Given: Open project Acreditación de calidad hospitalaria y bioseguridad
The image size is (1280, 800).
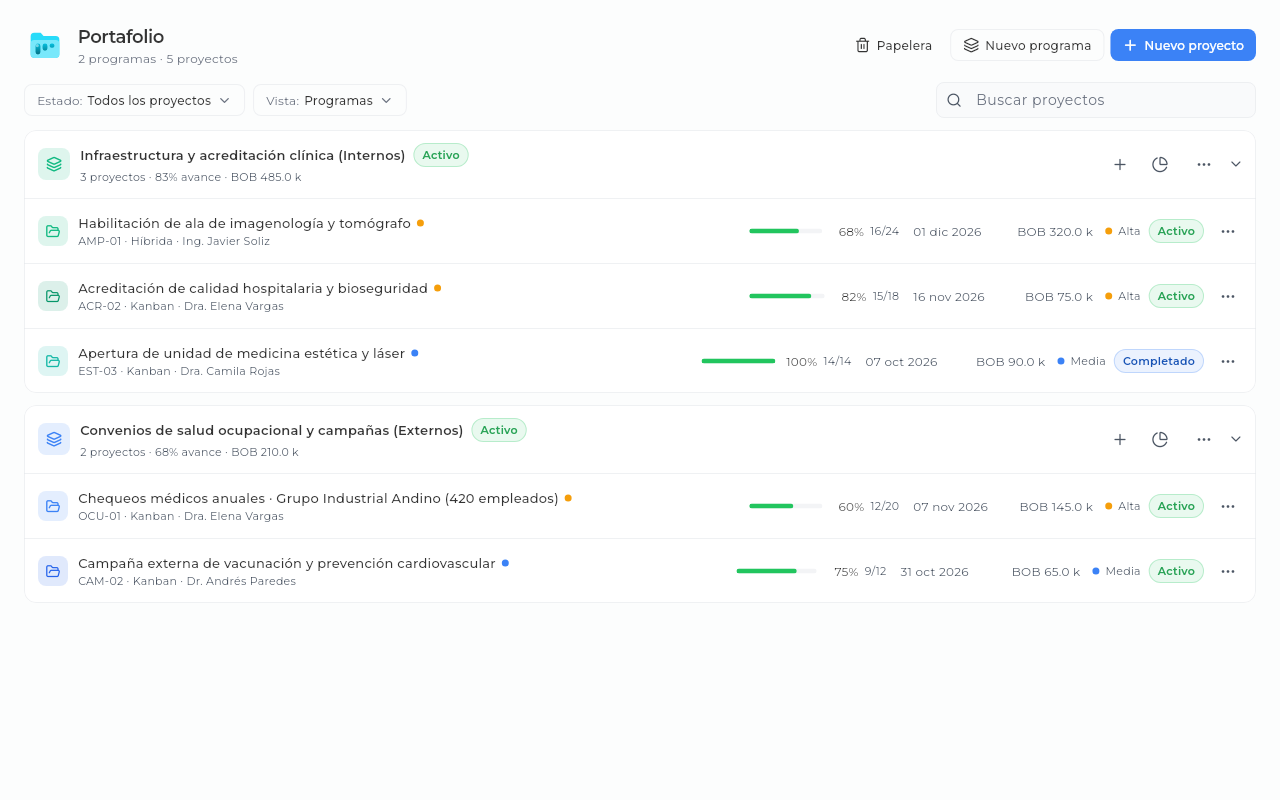Looking at the screenshot, I should [253, 288].
